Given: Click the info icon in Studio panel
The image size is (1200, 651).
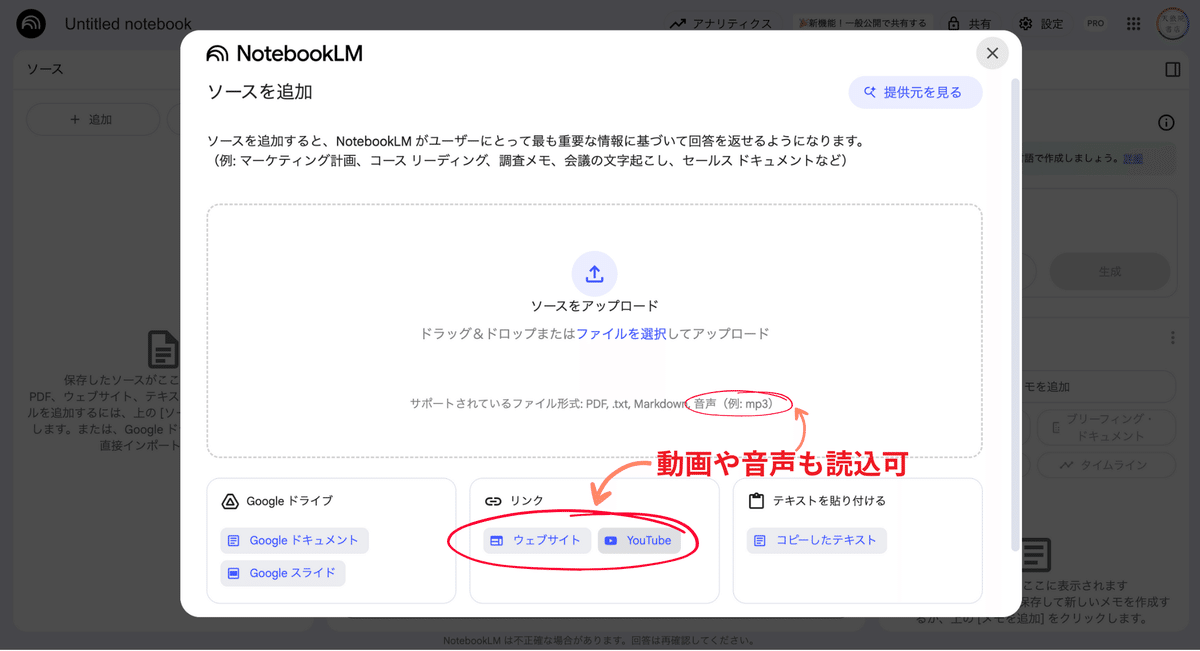Looking at the screenshot, I should (1166, 123).
